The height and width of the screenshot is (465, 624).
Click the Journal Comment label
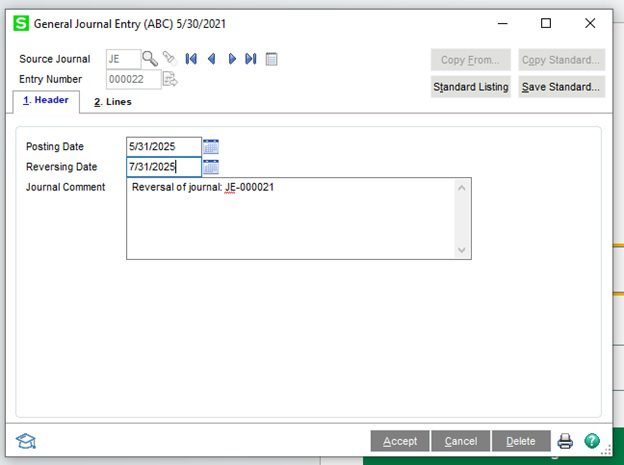click(65, 187)
